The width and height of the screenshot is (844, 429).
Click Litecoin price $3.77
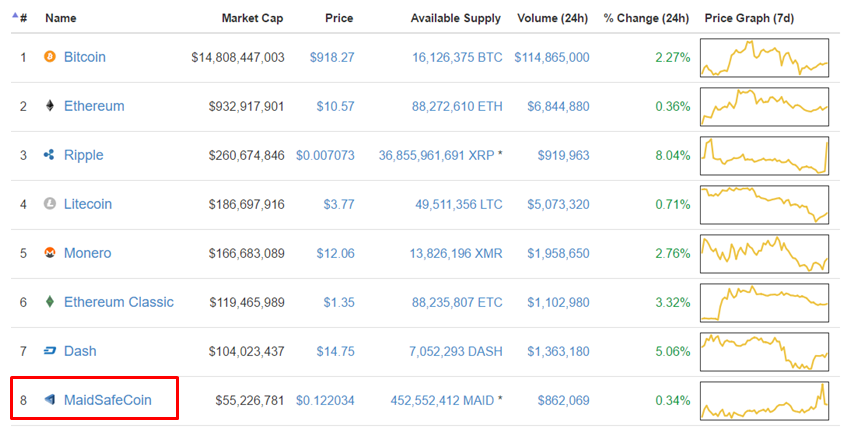coord(339,205)
